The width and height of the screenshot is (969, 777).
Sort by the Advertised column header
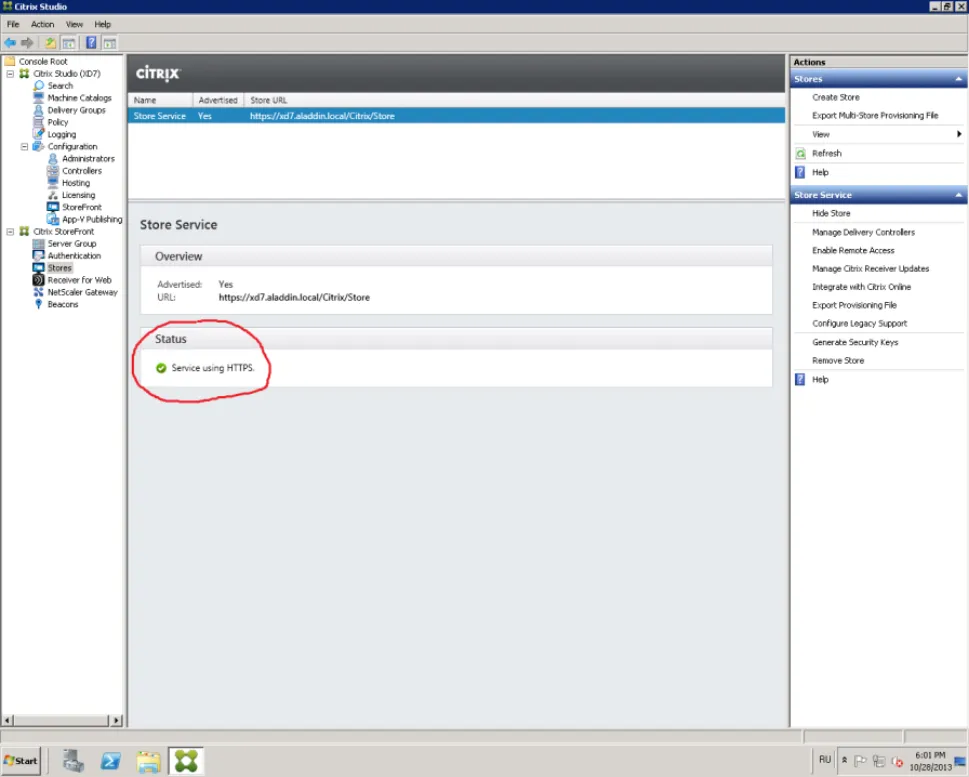218,100
